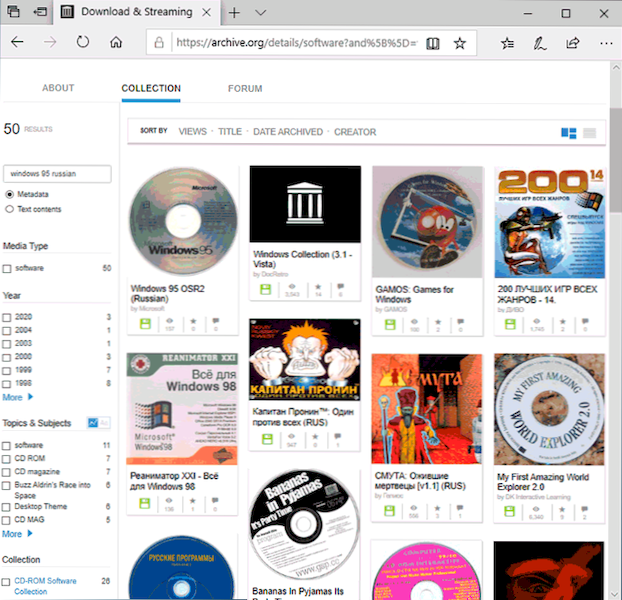Click the vertical page scrollbar thumb
The width and height of the screenshot is (622, 600).
click(x=616, y=160)
